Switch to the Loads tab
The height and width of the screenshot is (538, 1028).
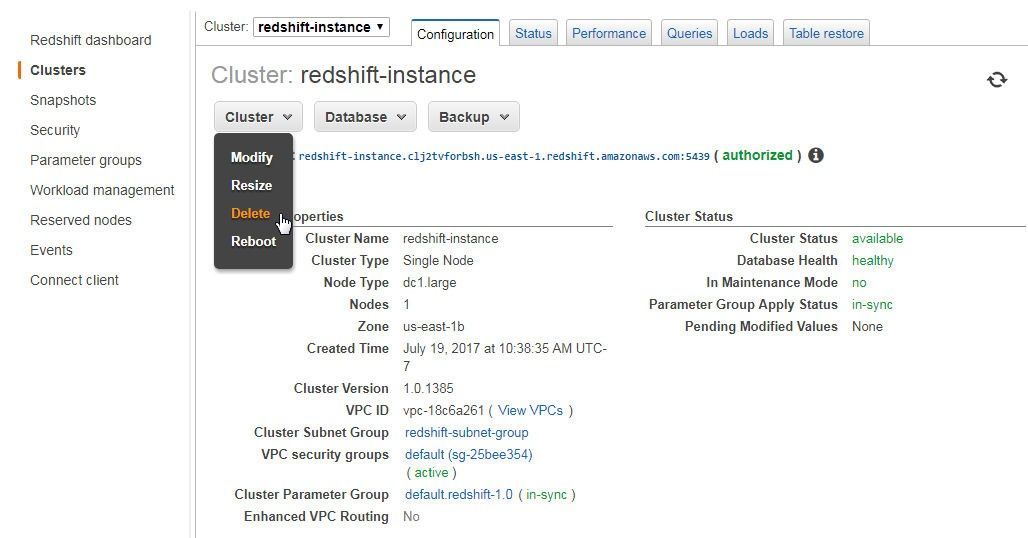point(750,33)
